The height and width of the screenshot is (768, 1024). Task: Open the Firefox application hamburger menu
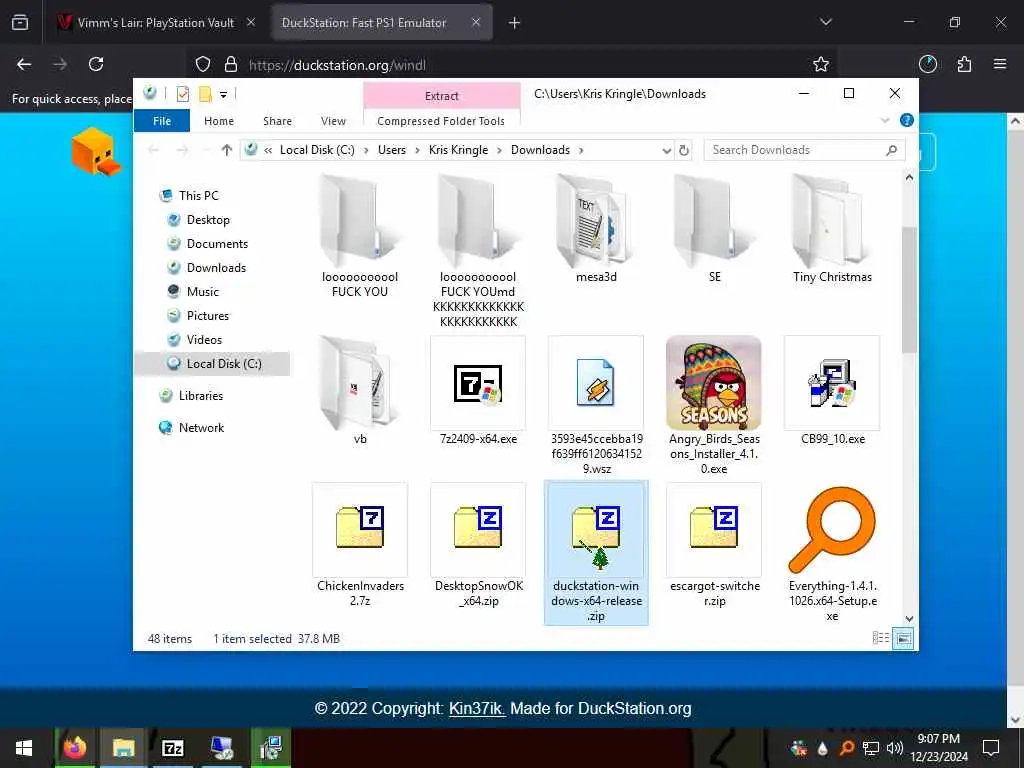tap(1000, 64)
